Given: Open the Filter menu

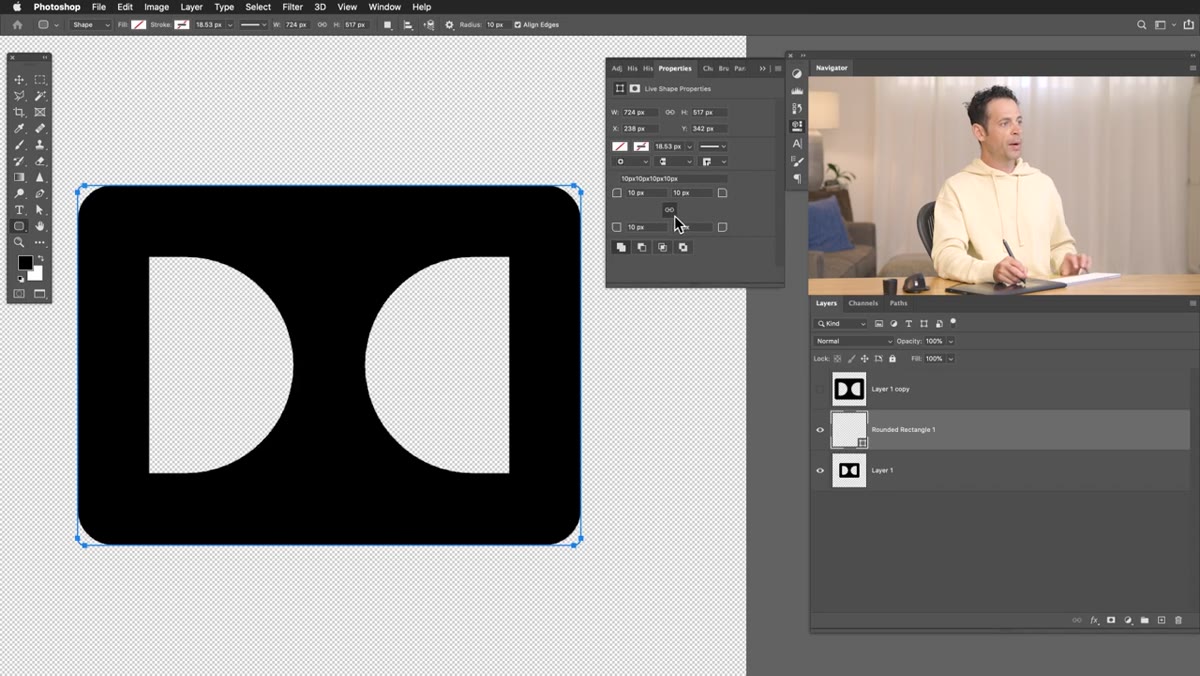Looking at the screenshot, I should (x=292, y=7).
